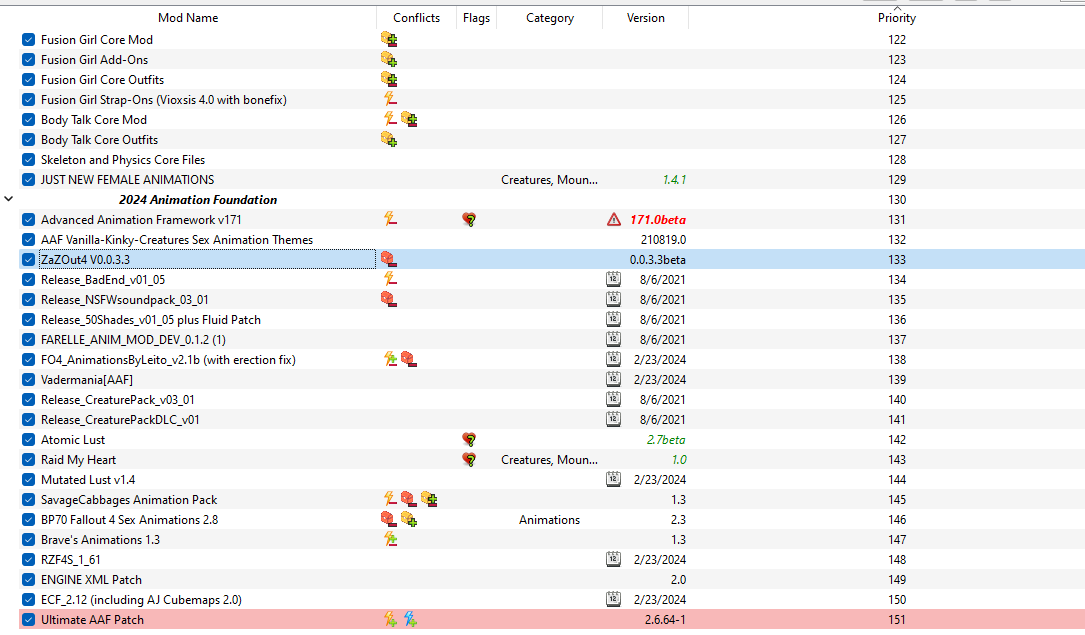The height and width of the screenshot is (635, 1085).
Task: Click the 0.0.3.3beta version cell
Action: (x=657, y=259)
